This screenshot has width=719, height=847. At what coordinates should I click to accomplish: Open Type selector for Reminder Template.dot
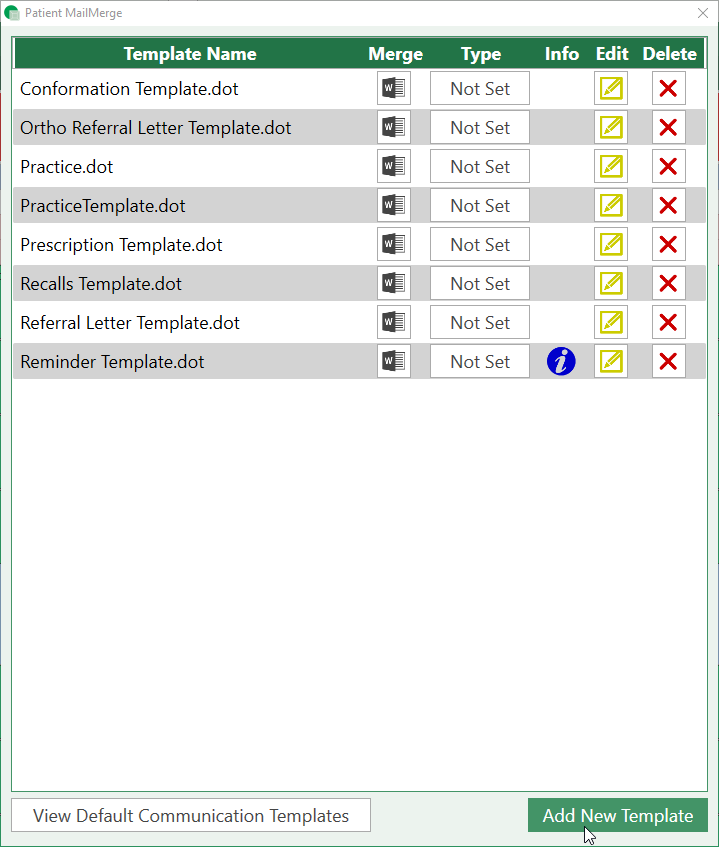pyautogui.click(x=480, y=362)
